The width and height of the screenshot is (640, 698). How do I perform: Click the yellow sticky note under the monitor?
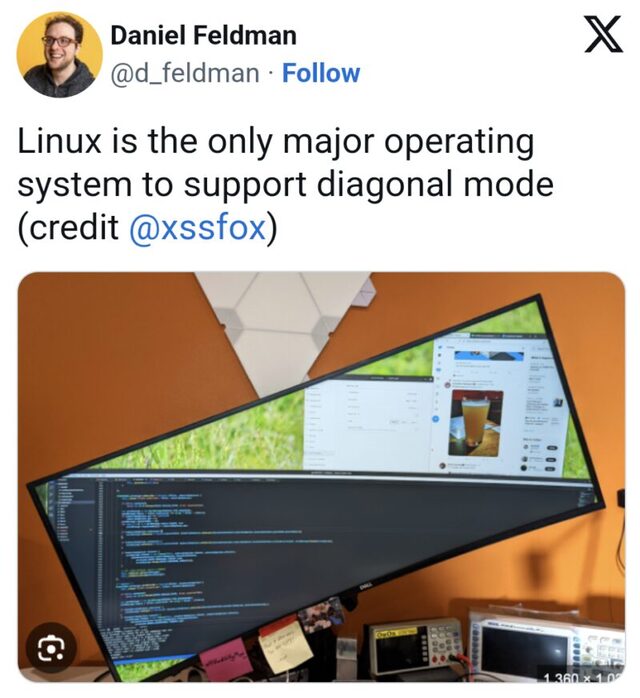tap(285, 646)
